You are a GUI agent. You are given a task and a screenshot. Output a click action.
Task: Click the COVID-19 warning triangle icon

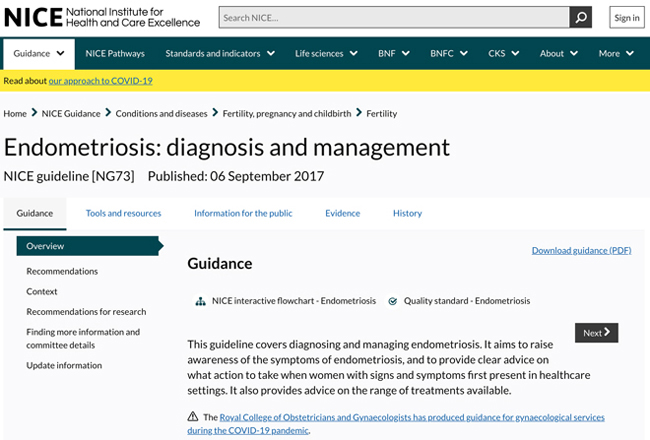193,416
